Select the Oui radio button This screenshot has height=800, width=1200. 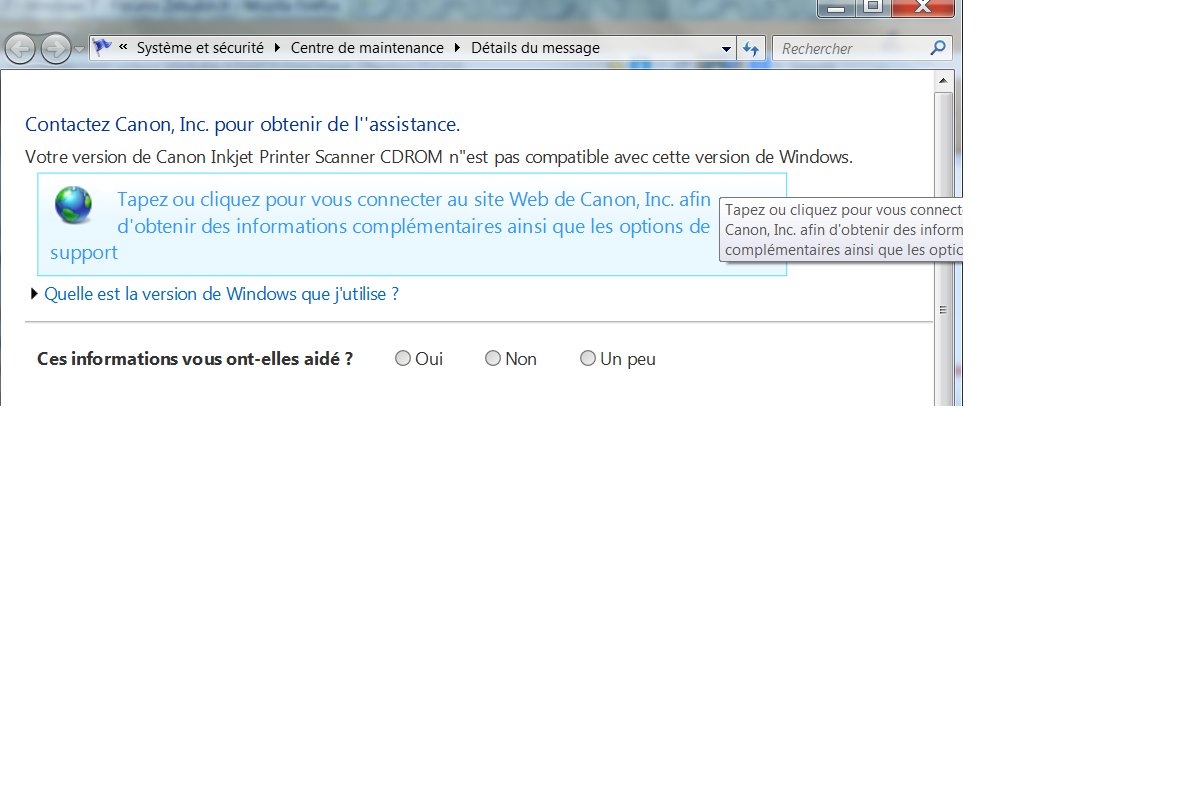pyautogui.click(x=403, y=358)
